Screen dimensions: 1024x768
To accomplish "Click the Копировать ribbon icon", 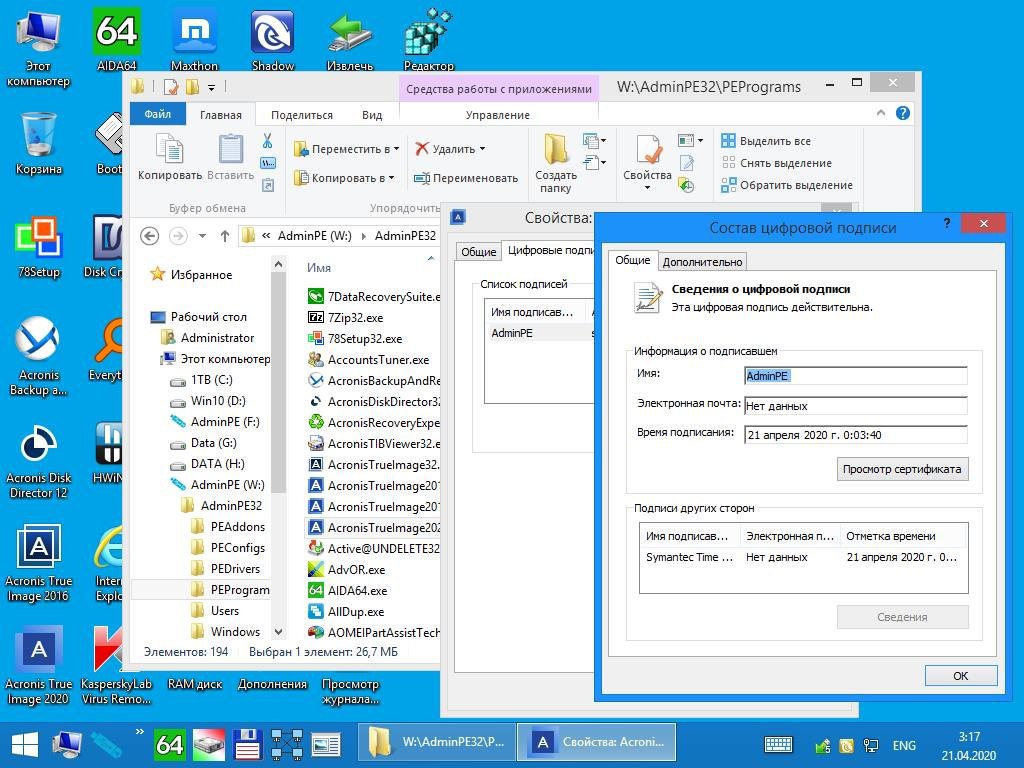I will (x=170, y=157).
